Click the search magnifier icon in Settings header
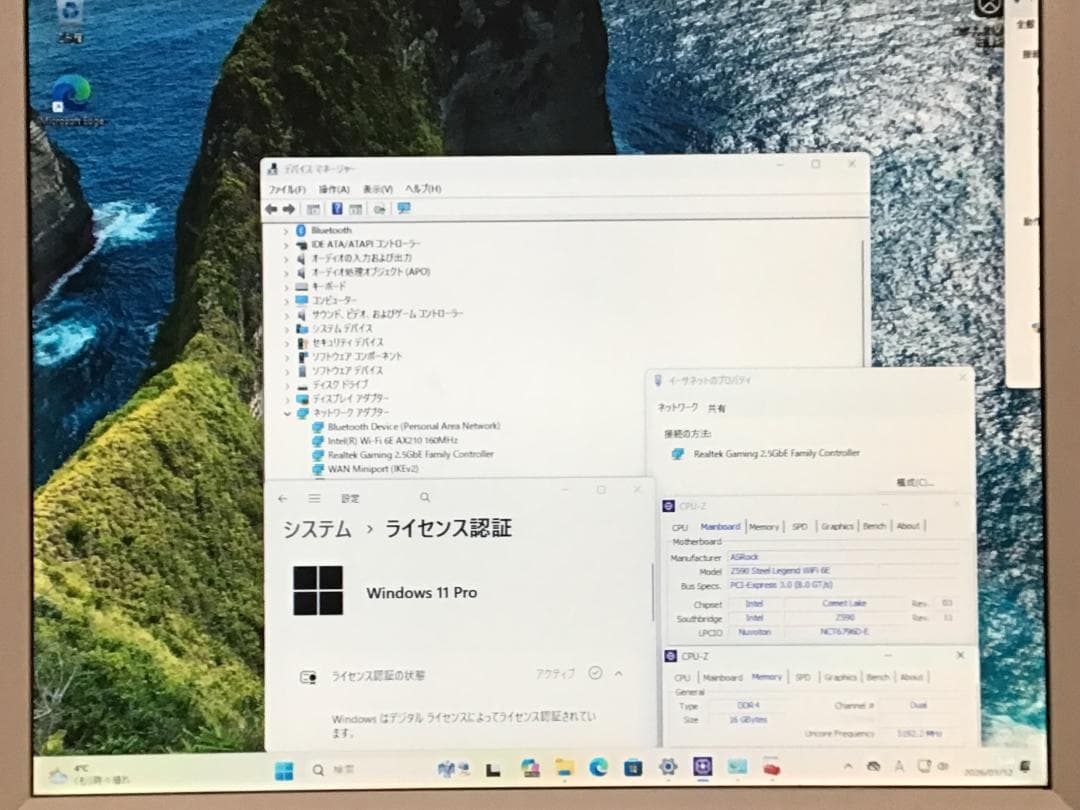This screenshot has width=1080, height=810. pos(425,497)
